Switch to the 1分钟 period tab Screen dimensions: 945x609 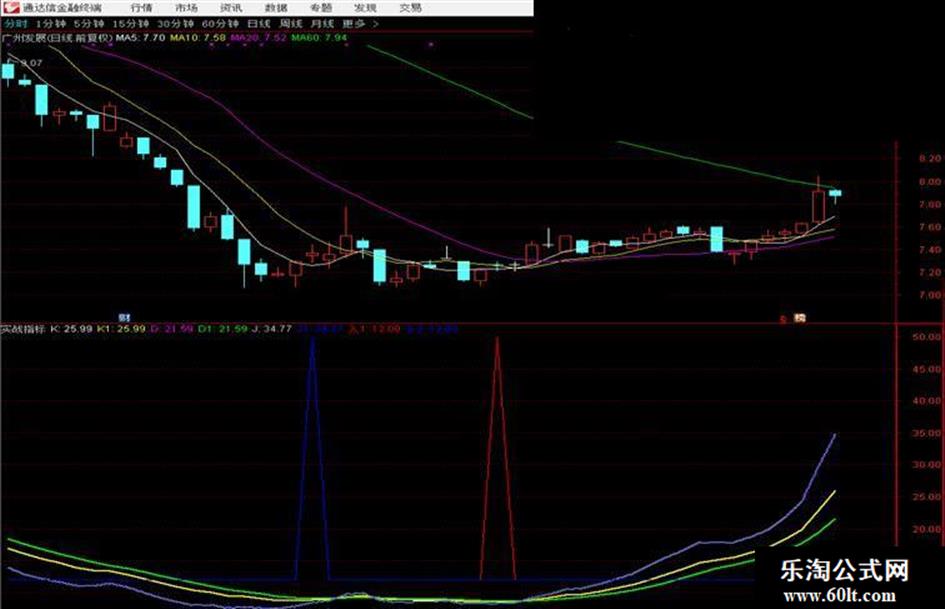[51, 24]
